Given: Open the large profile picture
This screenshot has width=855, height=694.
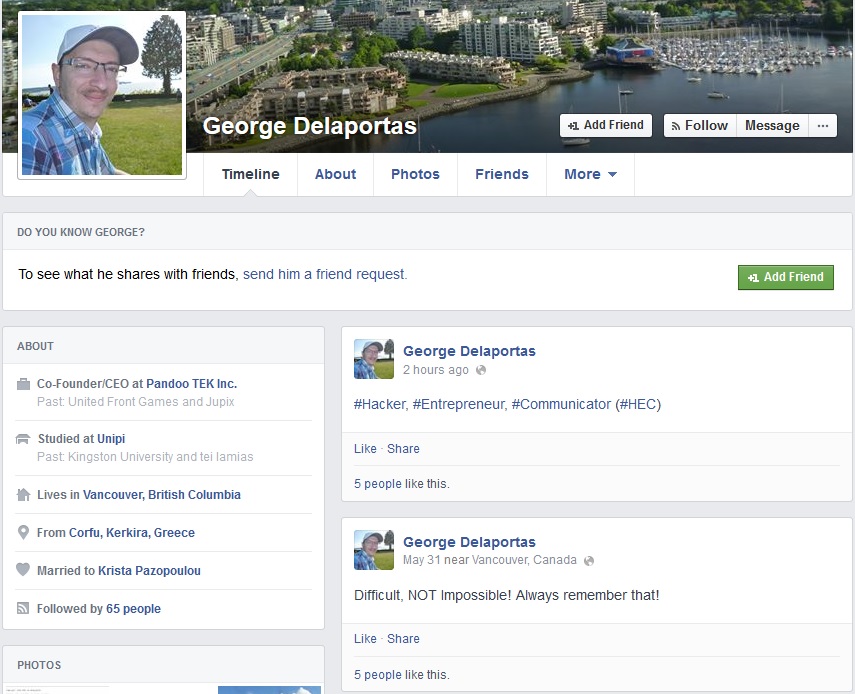Looking at the screenshot, I should (102, 95).
